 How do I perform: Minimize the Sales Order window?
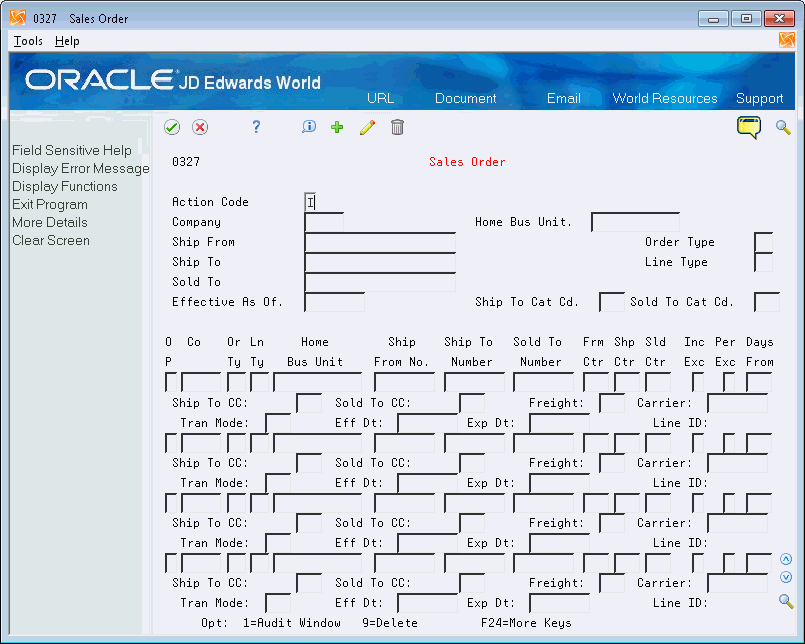pos(713,19)
